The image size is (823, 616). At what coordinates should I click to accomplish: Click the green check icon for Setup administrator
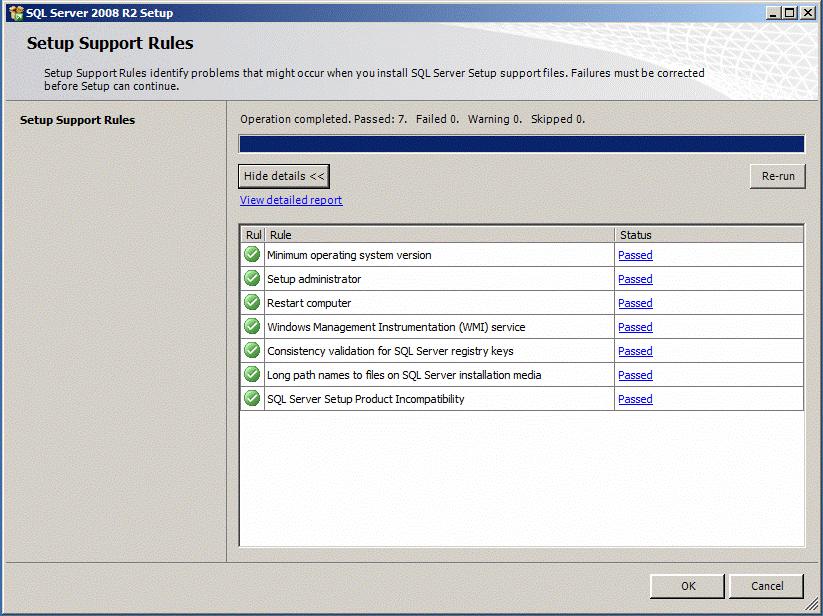click(x=251, y=278)
